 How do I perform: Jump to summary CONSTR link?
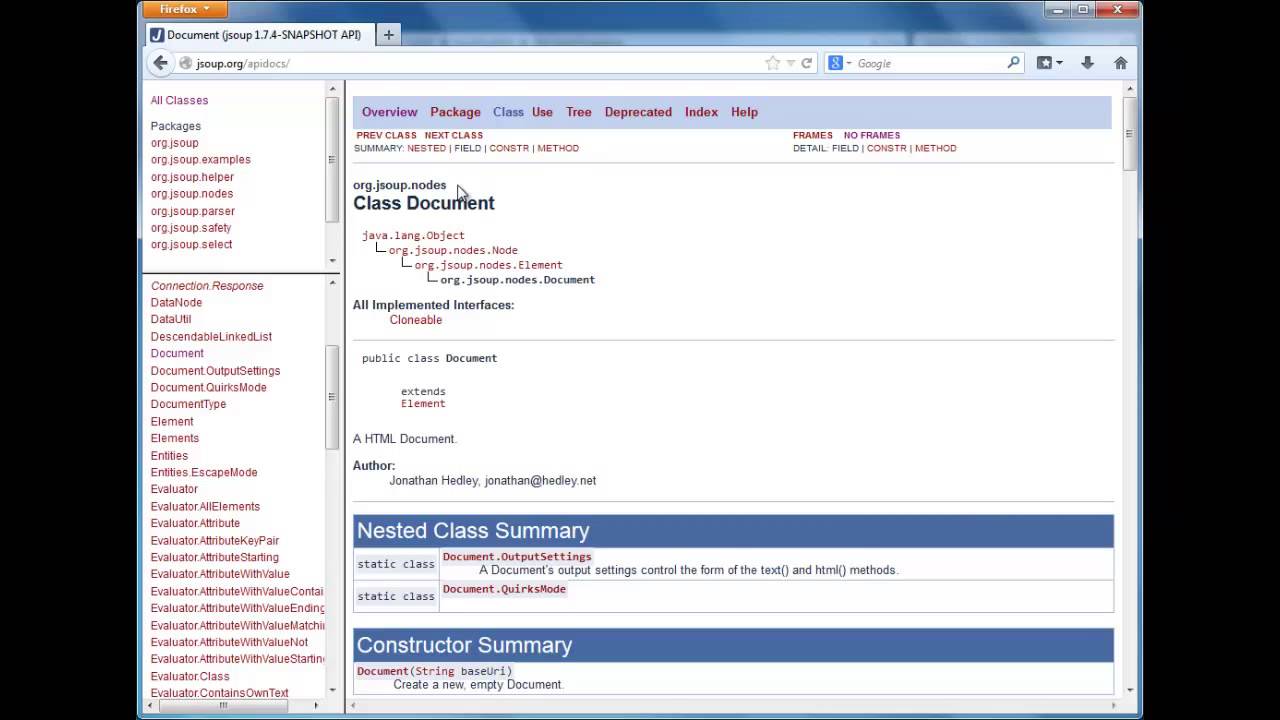(x=509, y=148)
